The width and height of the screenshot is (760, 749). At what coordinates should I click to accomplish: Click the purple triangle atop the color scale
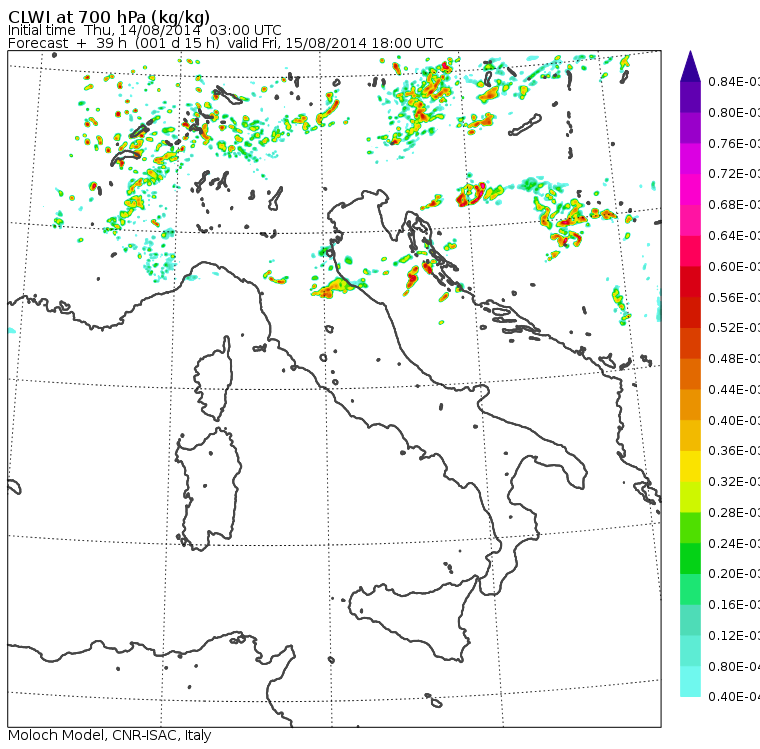coord(690,66)
